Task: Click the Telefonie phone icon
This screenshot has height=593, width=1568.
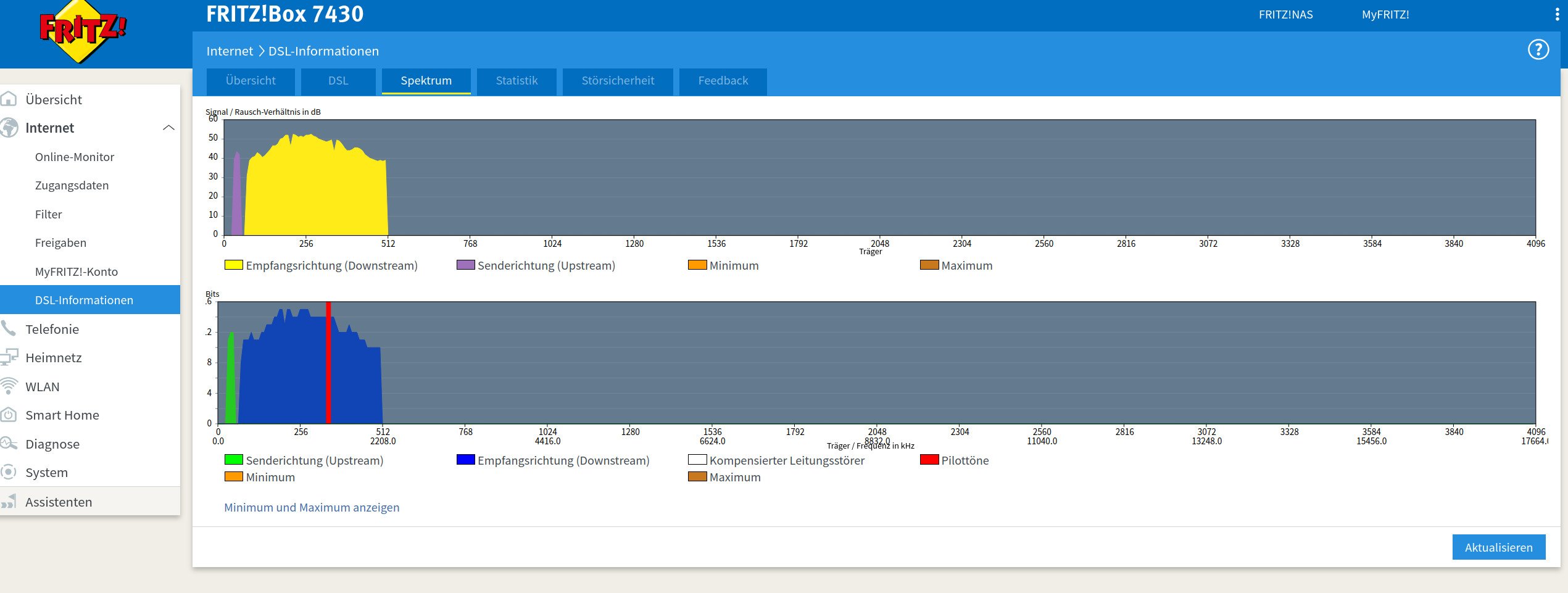Action: [x=8, y=328]
